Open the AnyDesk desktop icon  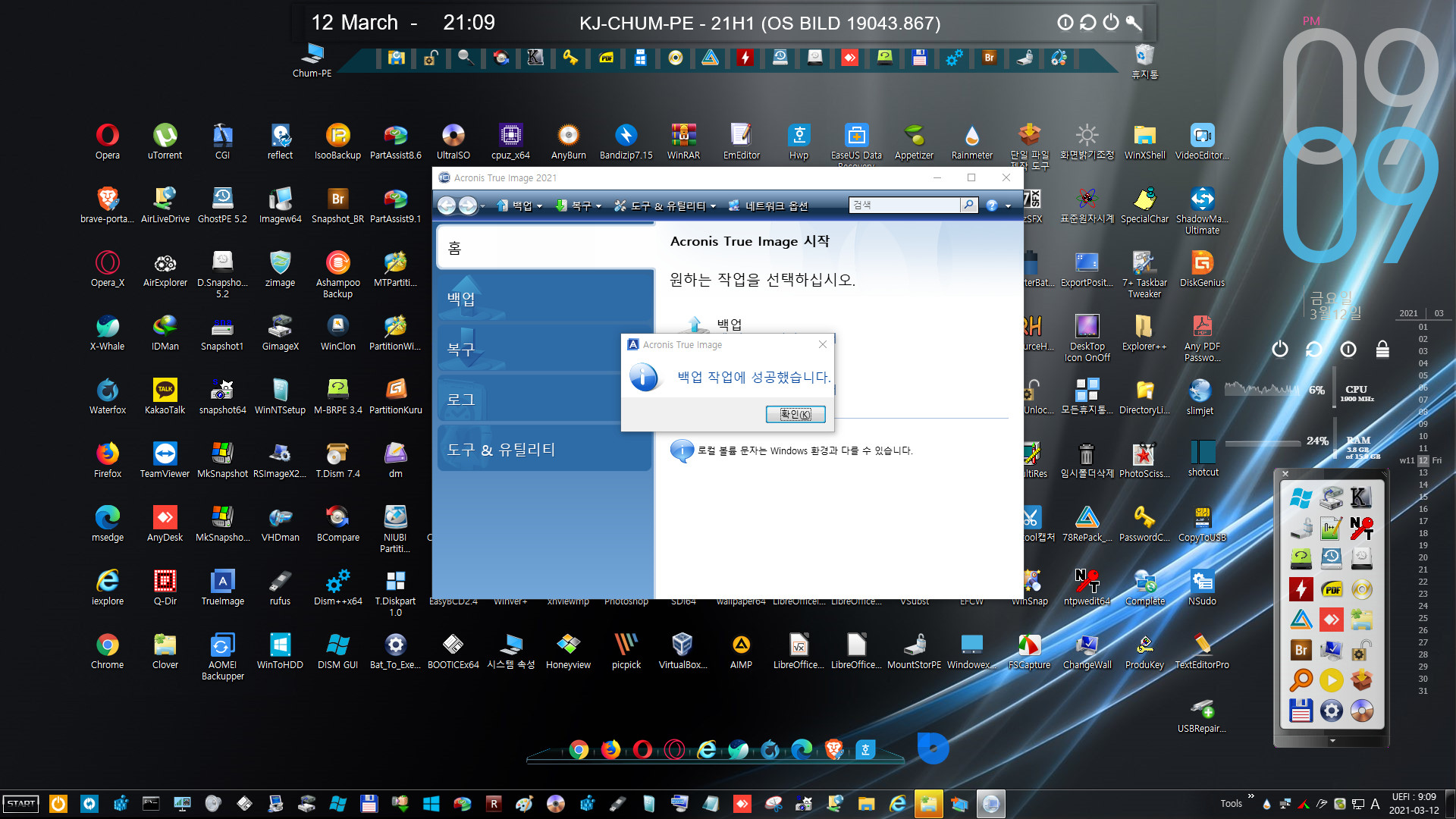click(165, 523)
